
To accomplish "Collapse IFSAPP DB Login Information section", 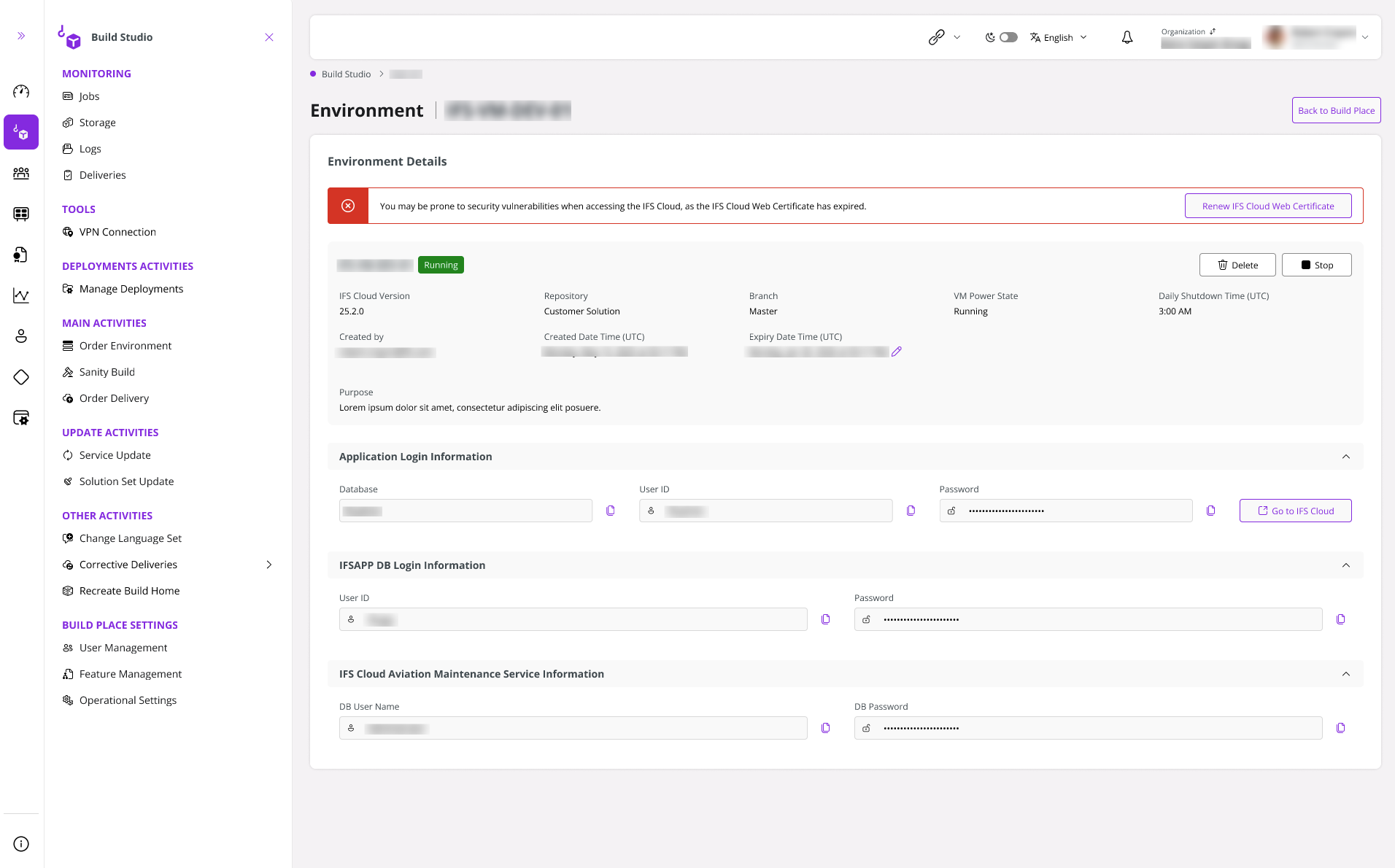I will (1346, 565).
